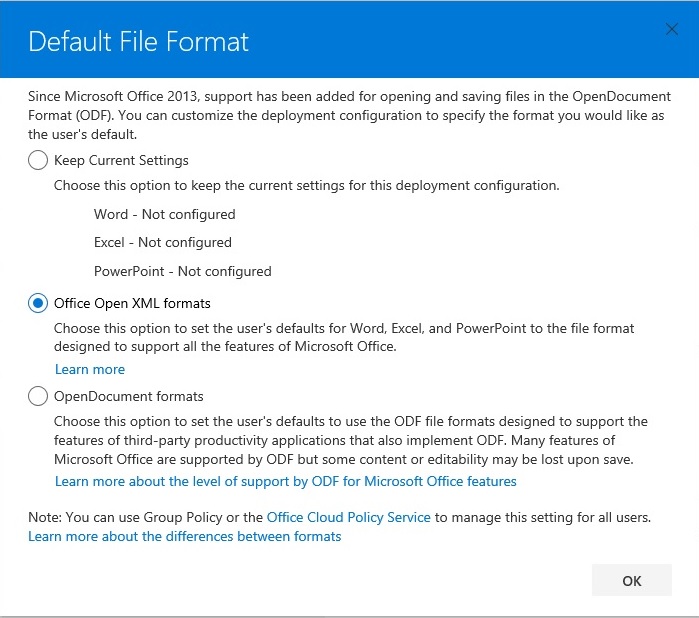The width and height of the screenshot is (699, 618).
Task: Close the Default File Format dialog
Action: (672, 30)
